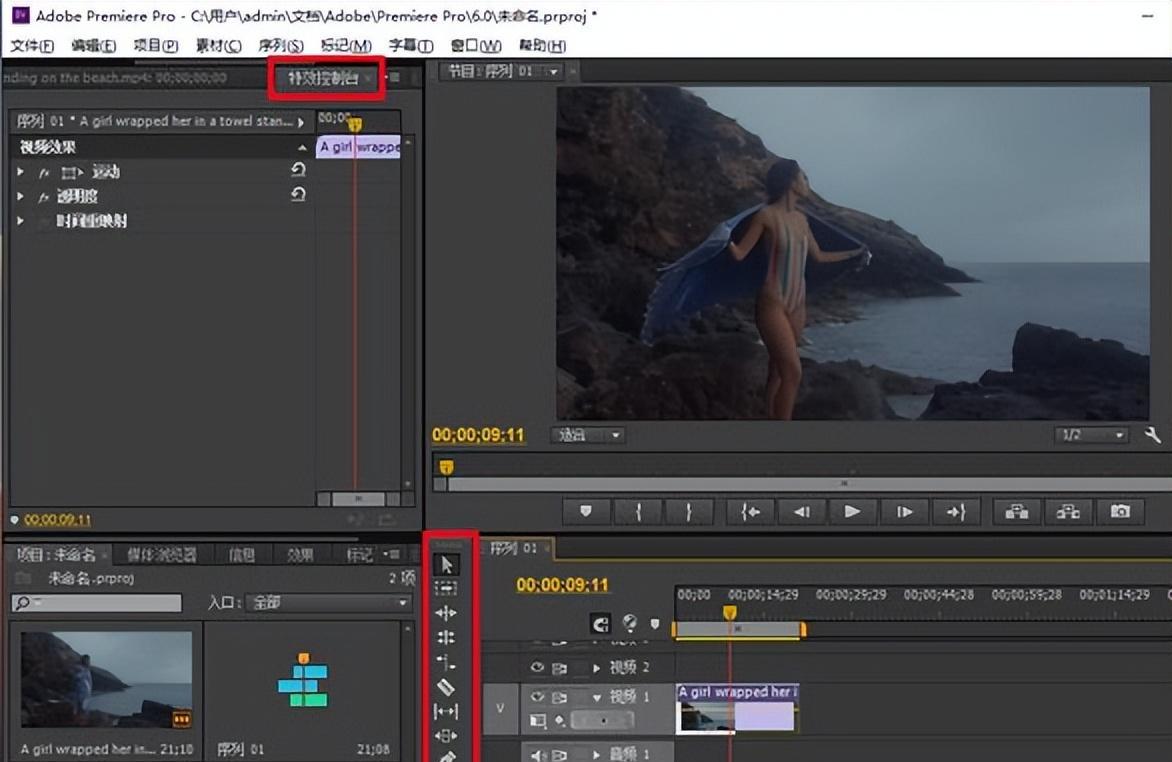Click the Extract button

tap(1068, 511)
